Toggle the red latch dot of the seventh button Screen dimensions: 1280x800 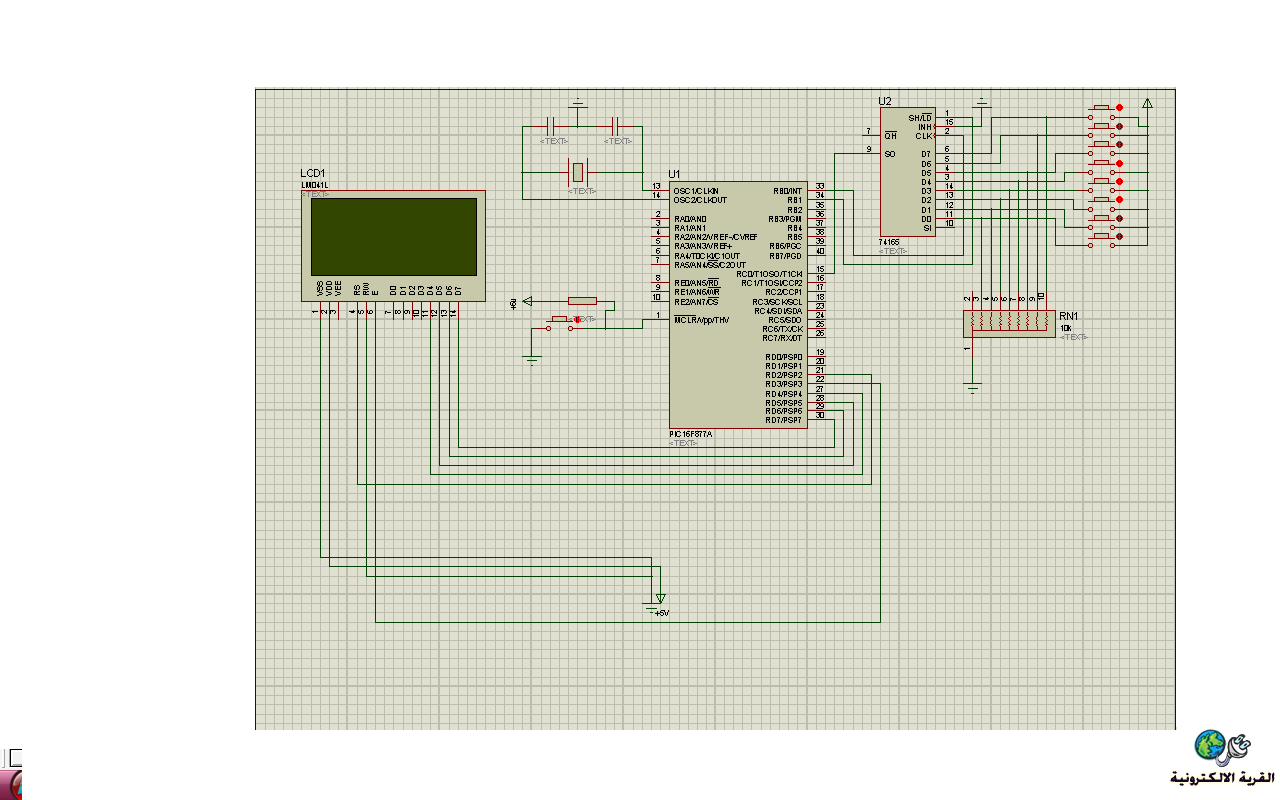1119,218
